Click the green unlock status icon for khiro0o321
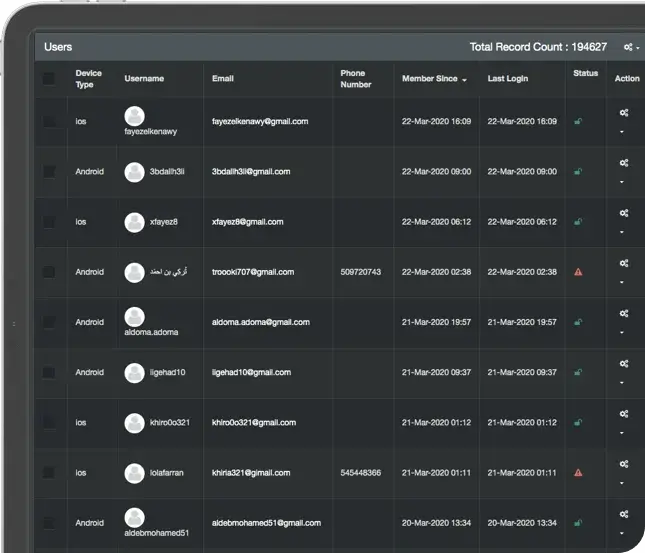 tap(578, 422)
